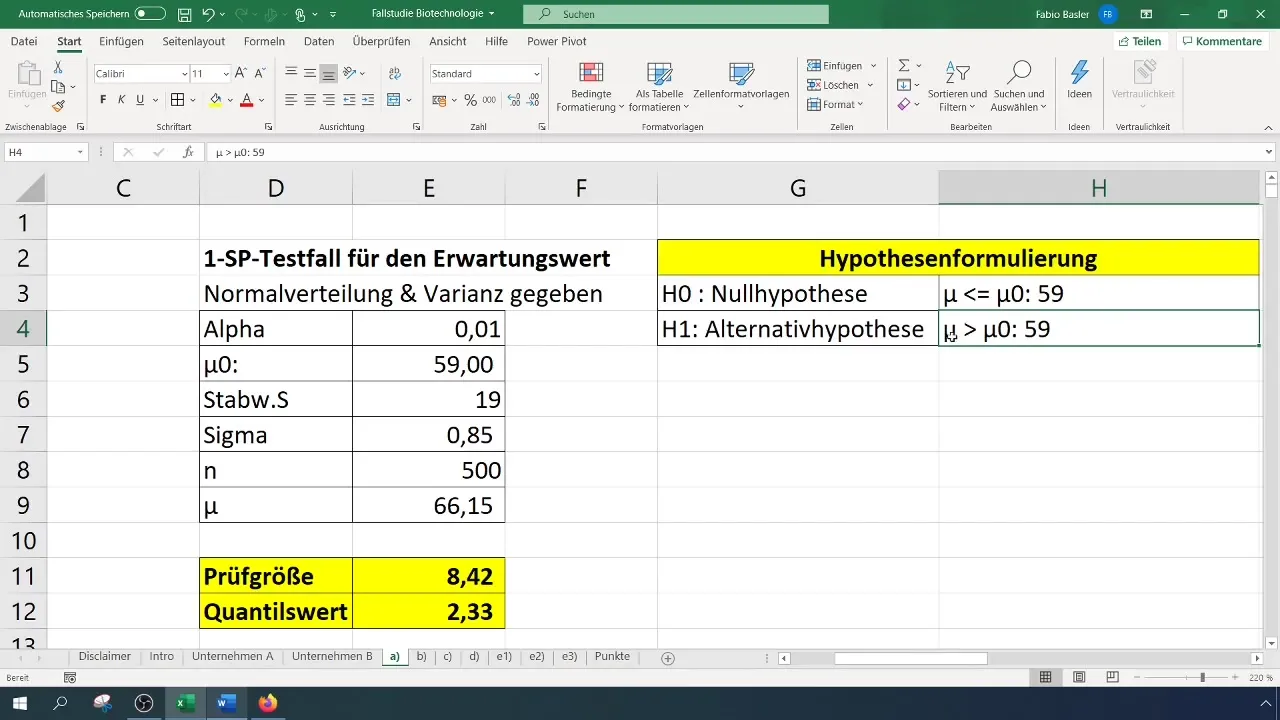Undo the last action

(208, 14)
